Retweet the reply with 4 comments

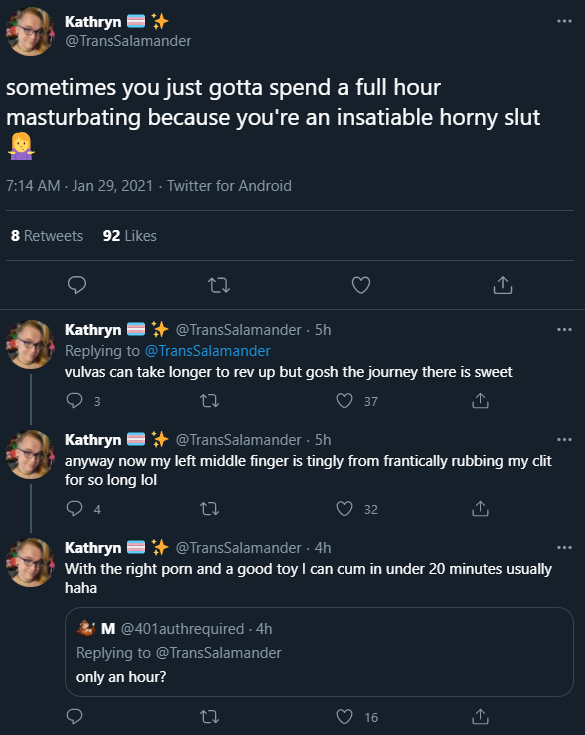pyautogui.click(x=209, y=509)
